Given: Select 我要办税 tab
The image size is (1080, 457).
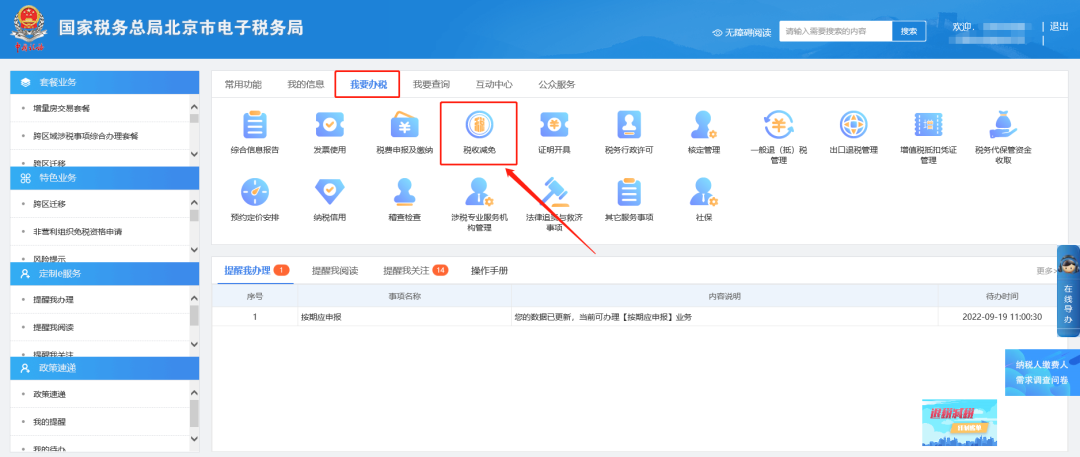Looking at the screenshot, I should (368, 85).
